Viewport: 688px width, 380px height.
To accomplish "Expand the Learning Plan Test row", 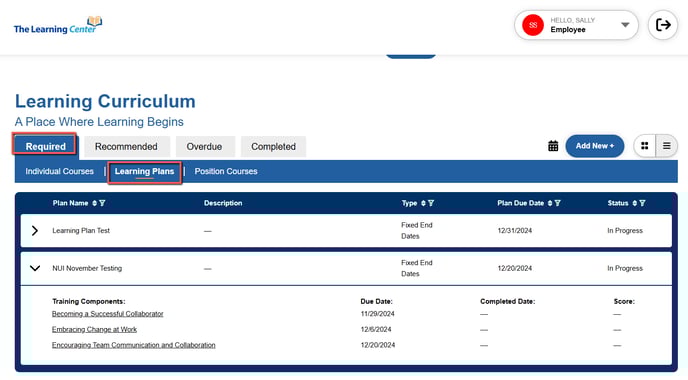I will click(x=35, y=230).
